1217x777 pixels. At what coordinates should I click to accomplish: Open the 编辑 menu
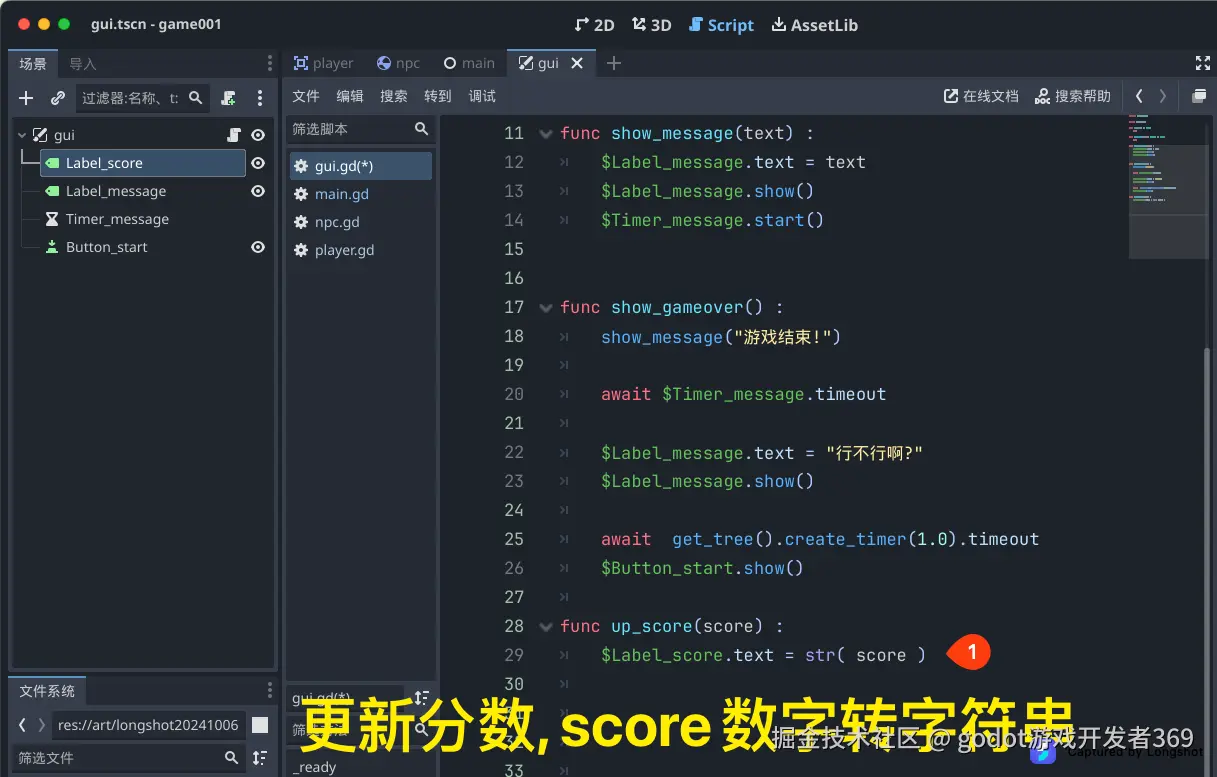coord(350,96)
